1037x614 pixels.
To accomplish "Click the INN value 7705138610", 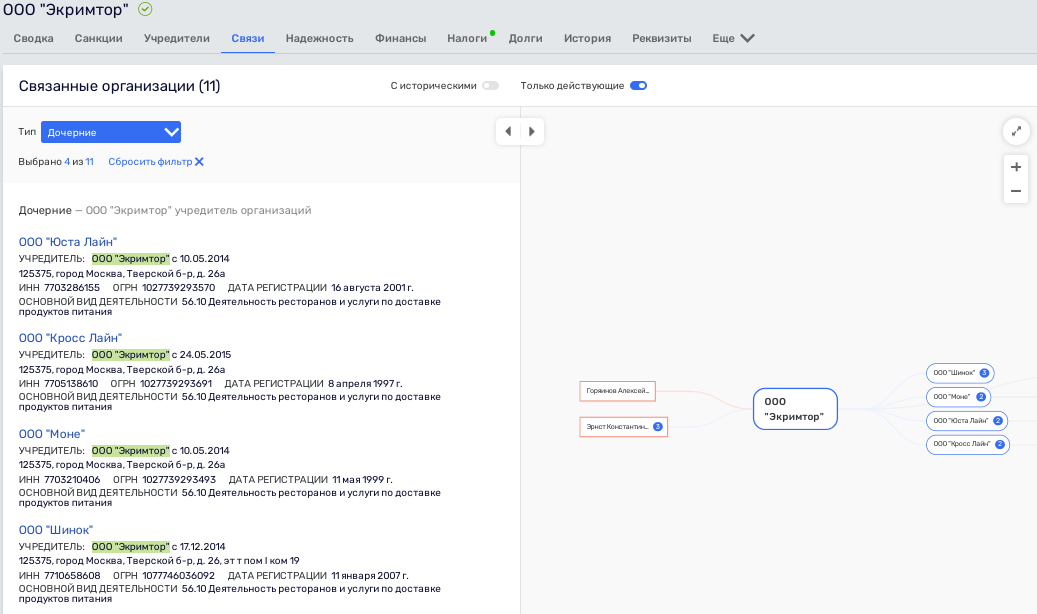I will [x=71, y=384].
